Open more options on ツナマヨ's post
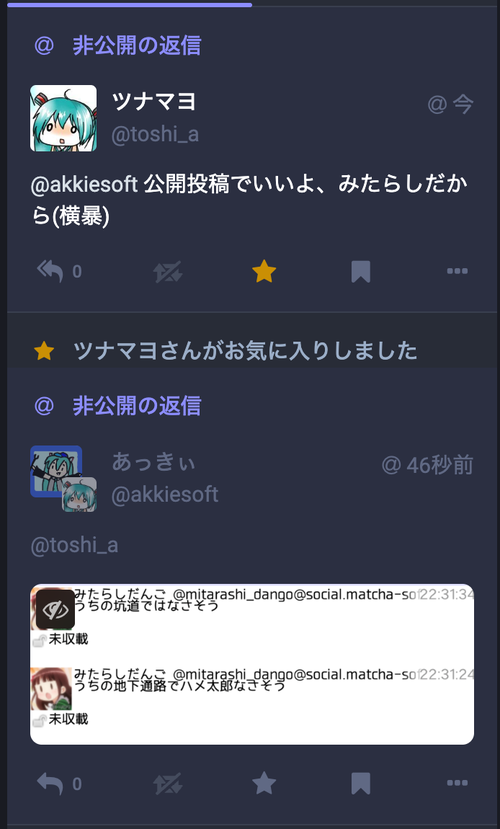The image size is (500, 829). 457,271
